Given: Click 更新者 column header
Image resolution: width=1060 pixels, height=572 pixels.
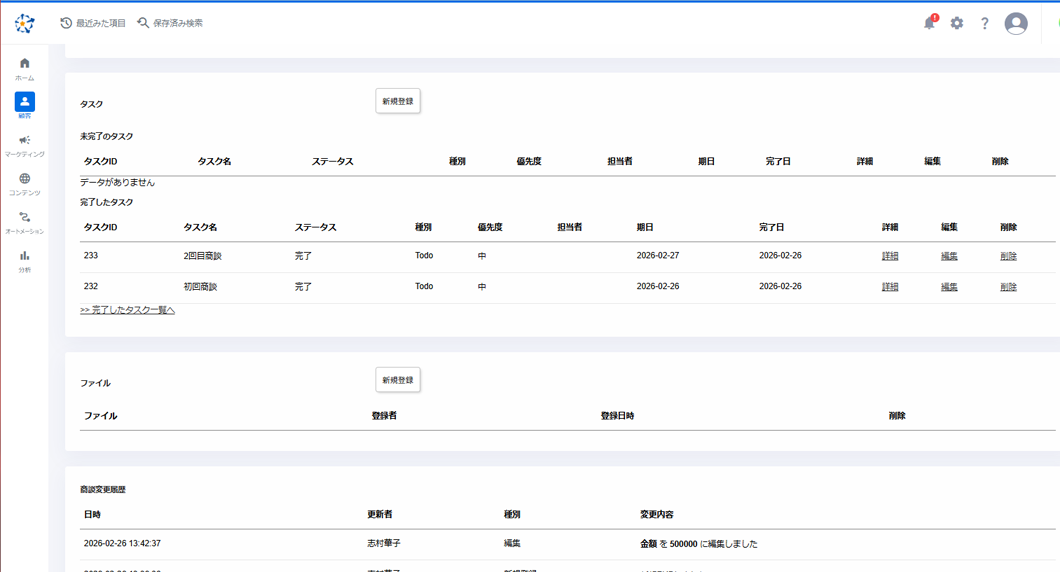Looking at the screenshot, I should [379, 515].
